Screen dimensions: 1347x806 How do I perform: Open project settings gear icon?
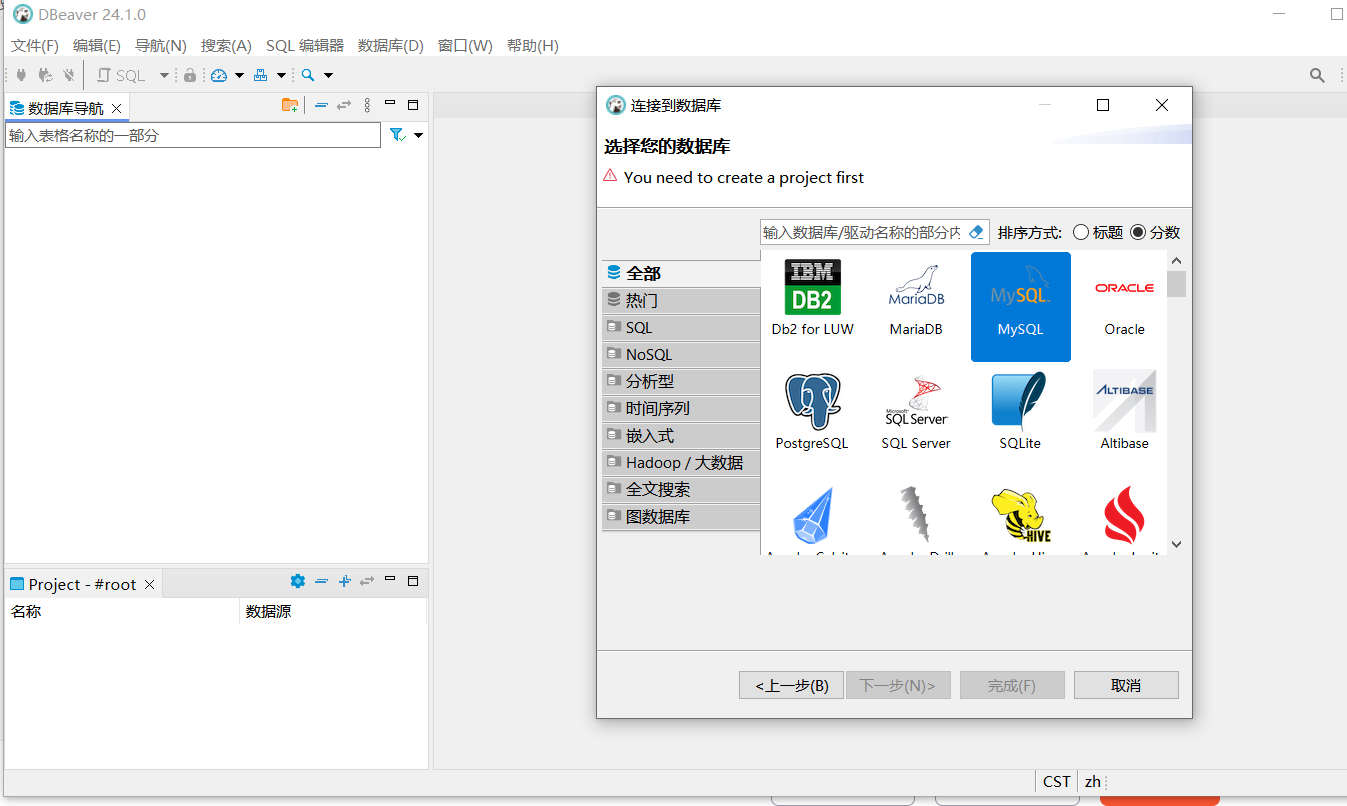tap(297, 581)
